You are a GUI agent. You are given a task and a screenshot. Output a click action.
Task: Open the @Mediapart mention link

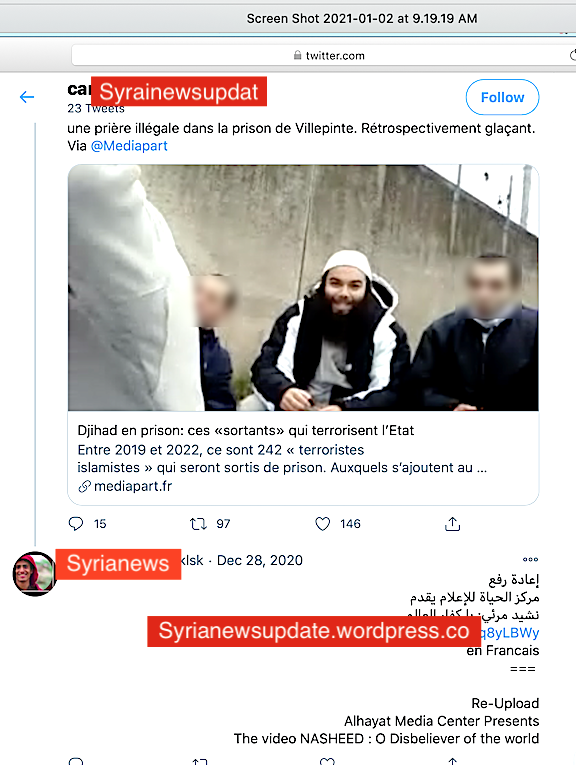pos(129,146)
